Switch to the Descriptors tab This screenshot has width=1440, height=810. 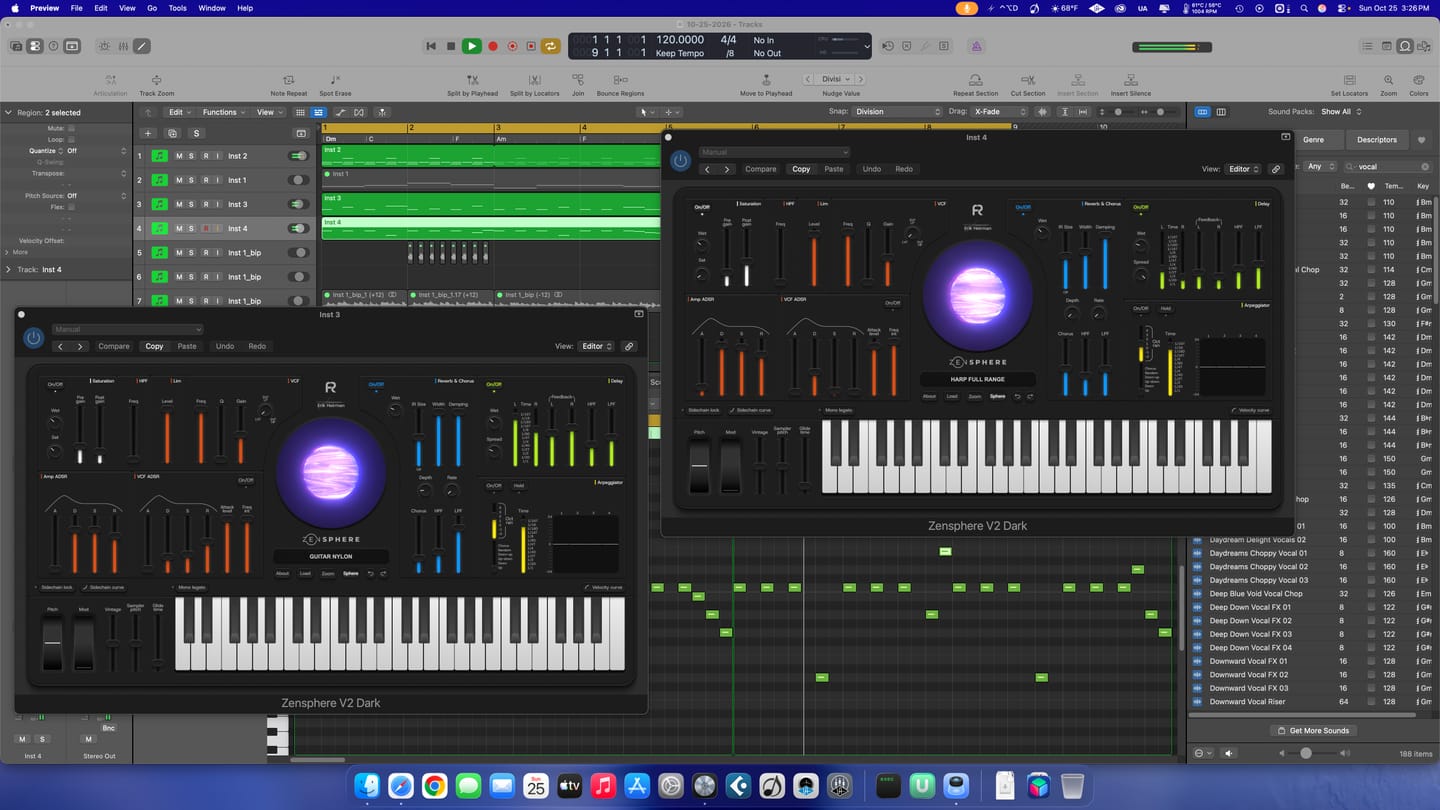point(1377,140)
